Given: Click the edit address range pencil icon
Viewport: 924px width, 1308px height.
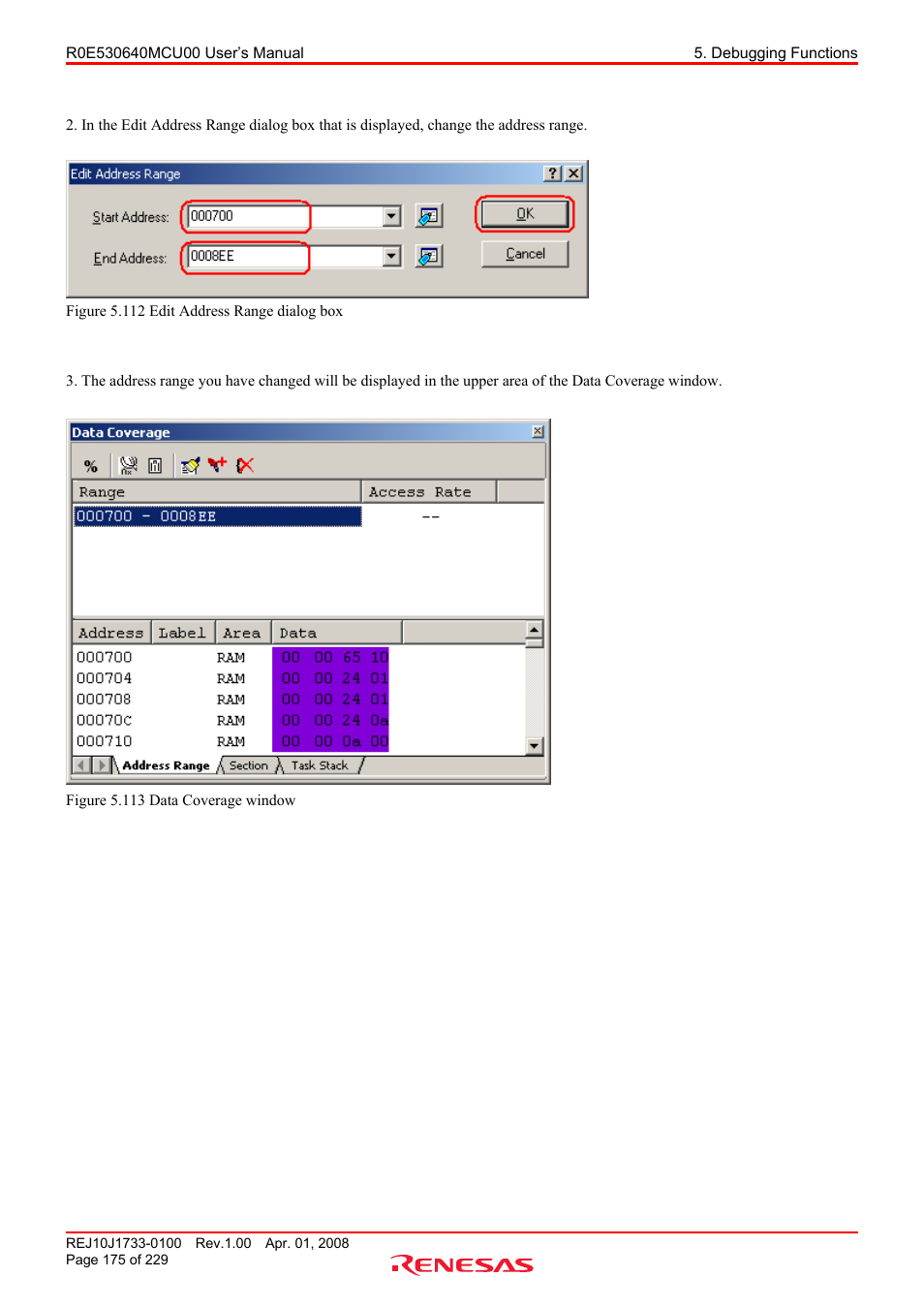Looking at the screenshot, I should [190, 466].
